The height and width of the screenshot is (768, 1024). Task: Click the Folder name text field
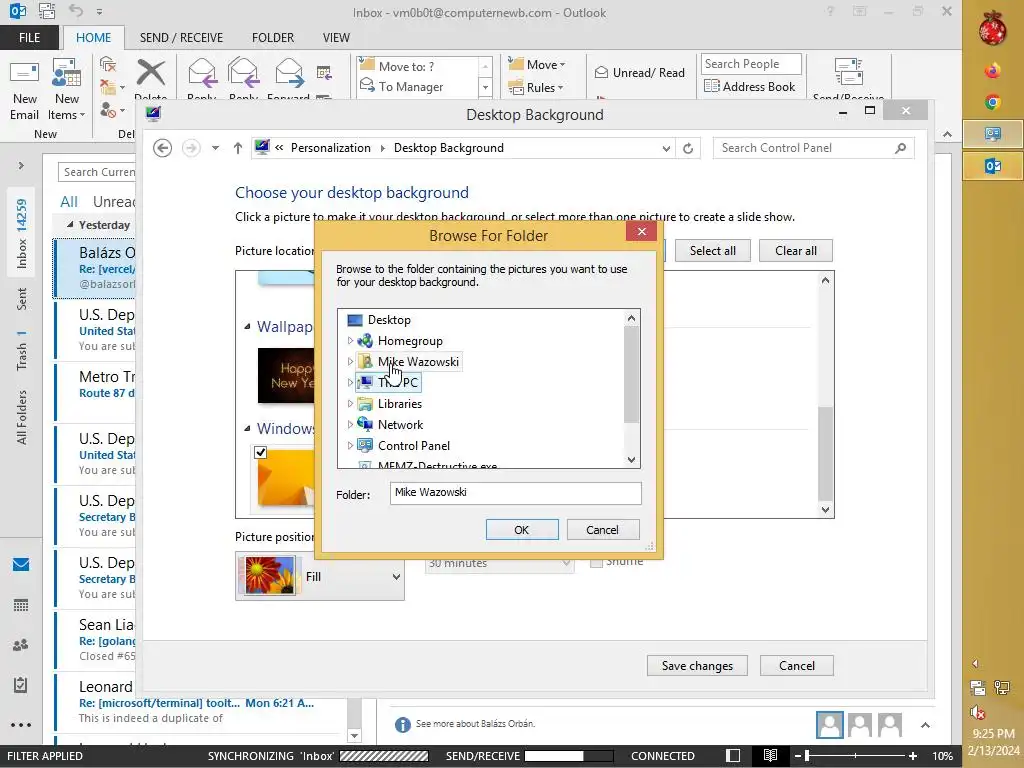coord(516,493)
